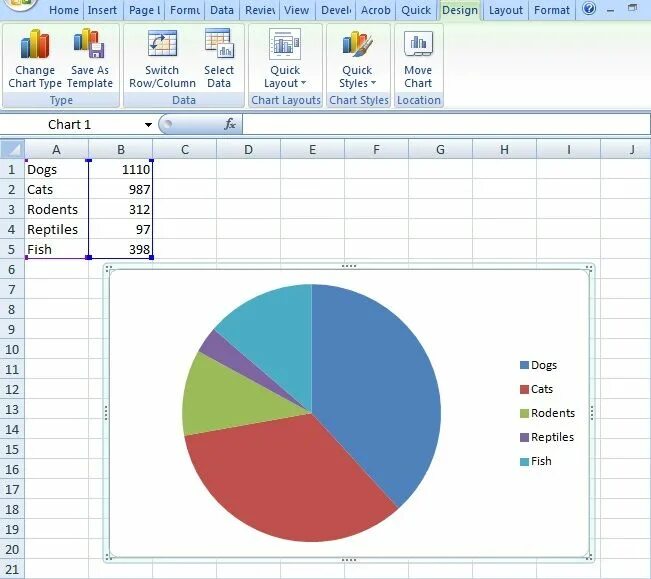The image size is (651, 579).
Task: Open the Acrobat tab
Action: 375,10
